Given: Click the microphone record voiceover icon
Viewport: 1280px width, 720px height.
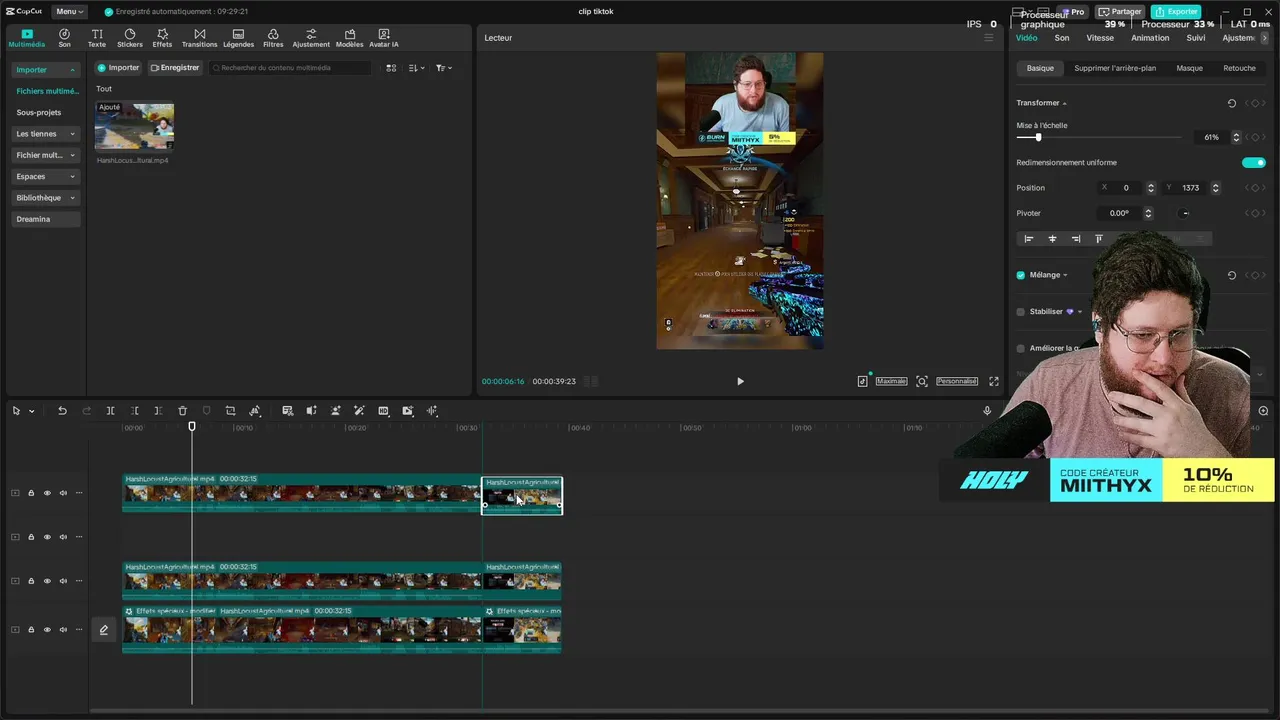Looking at the screenshot, I should click(x=987, y=411).
